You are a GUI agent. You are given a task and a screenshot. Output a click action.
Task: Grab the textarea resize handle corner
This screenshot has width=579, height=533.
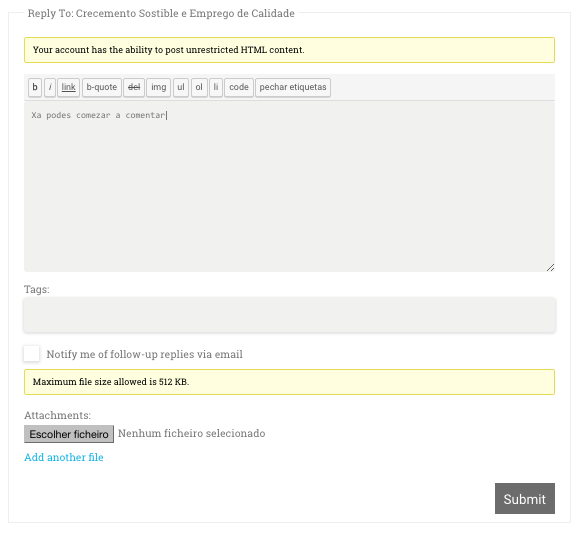click(x=550, y=267)
